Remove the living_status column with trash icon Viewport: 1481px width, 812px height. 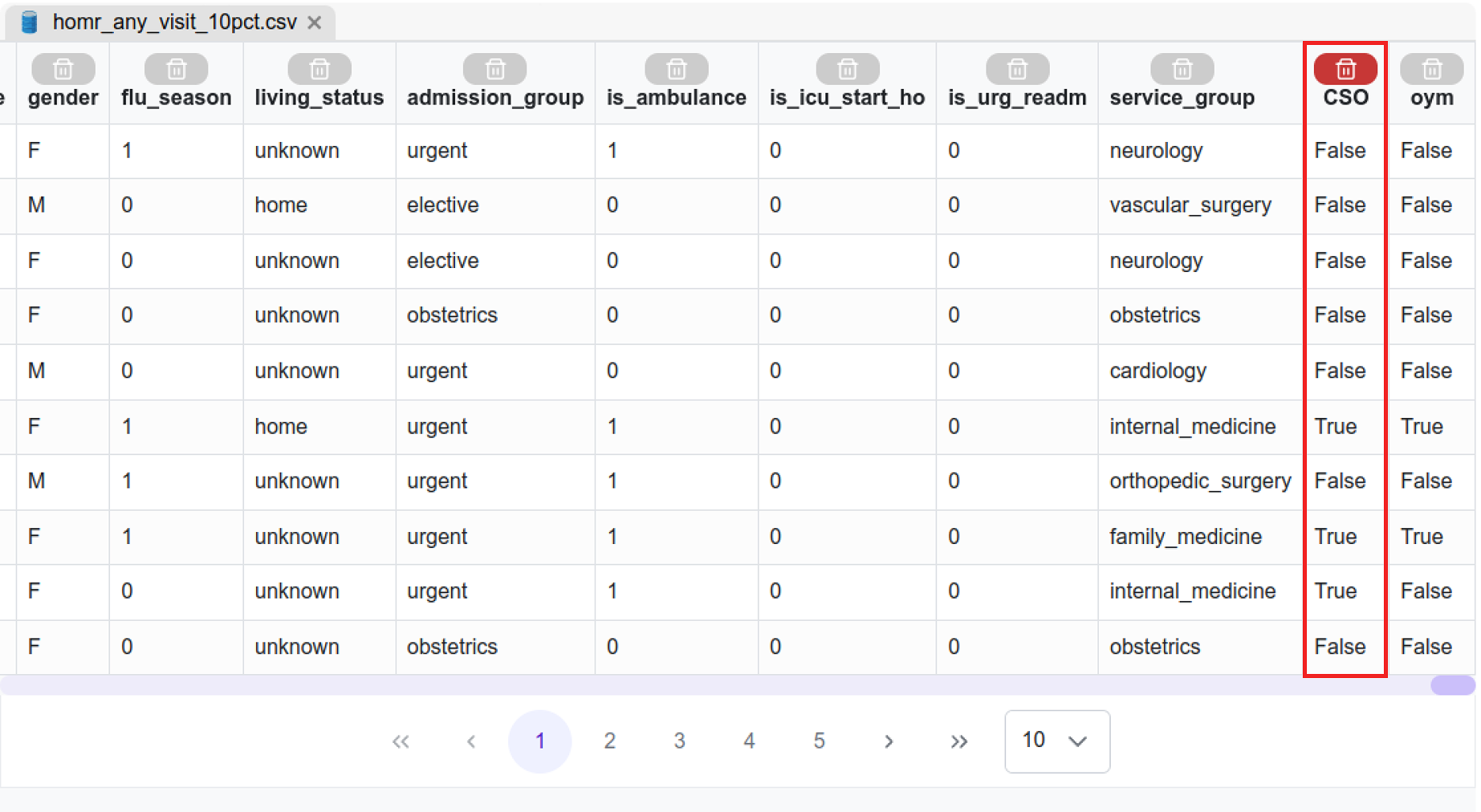[x=319, y=70]
